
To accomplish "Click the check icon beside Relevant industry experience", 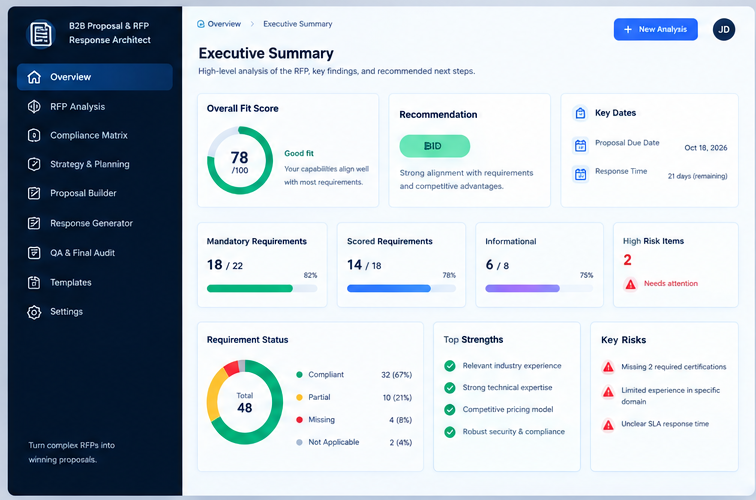I will (450, 366).
